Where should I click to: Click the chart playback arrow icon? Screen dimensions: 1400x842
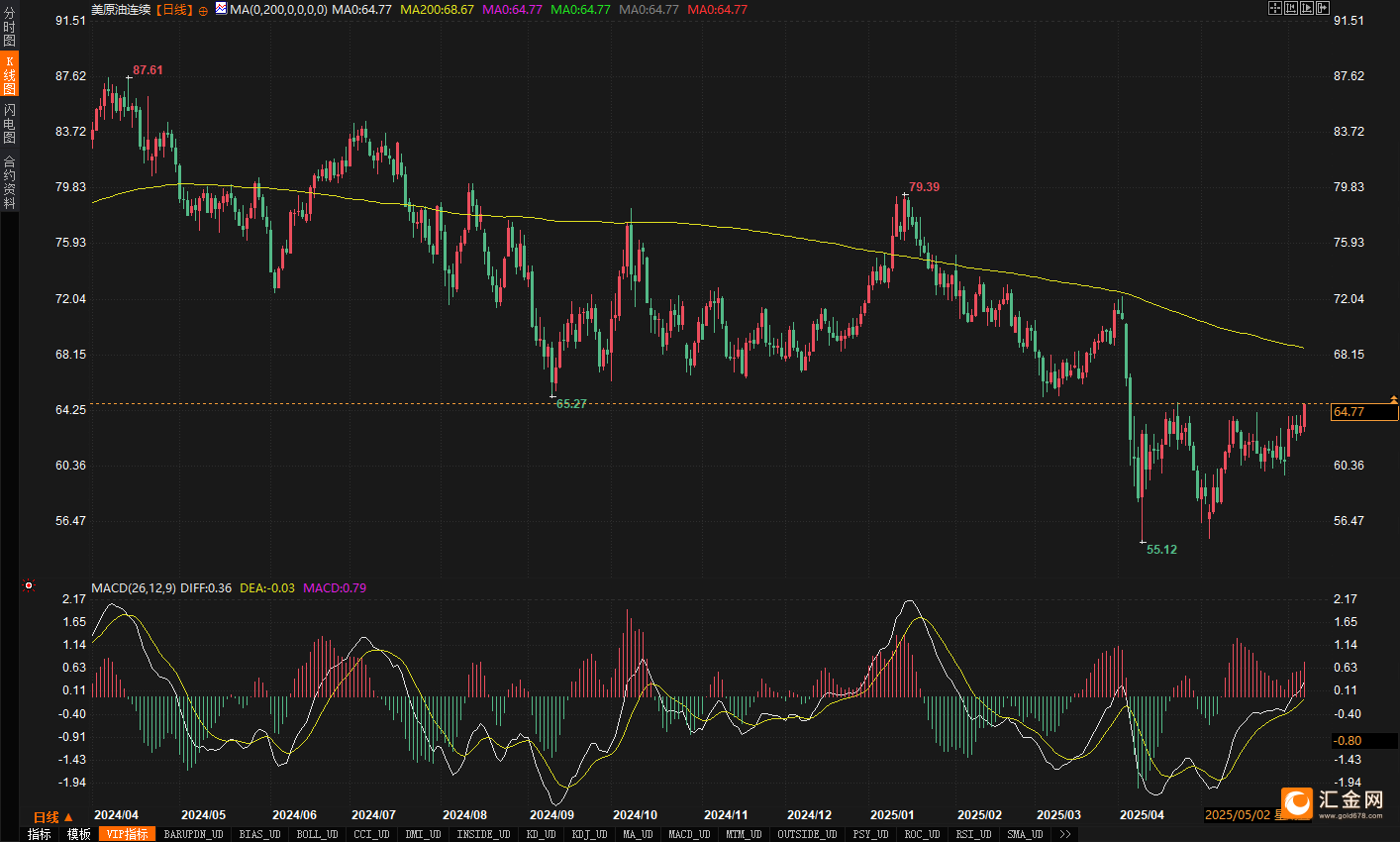pyautogui.click(x=1307, y=8)
